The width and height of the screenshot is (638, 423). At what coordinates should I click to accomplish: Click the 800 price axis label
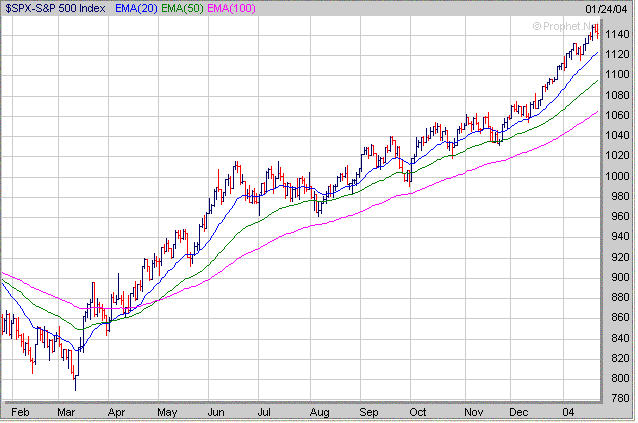click(x=620, y=378)
